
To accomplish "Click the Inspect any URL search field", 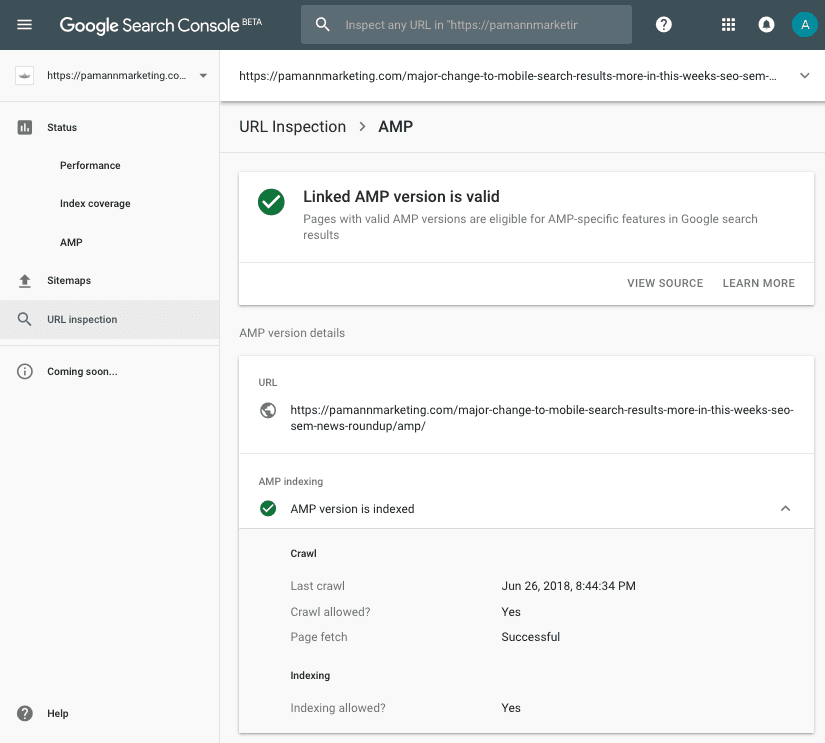I will (466, 25).
